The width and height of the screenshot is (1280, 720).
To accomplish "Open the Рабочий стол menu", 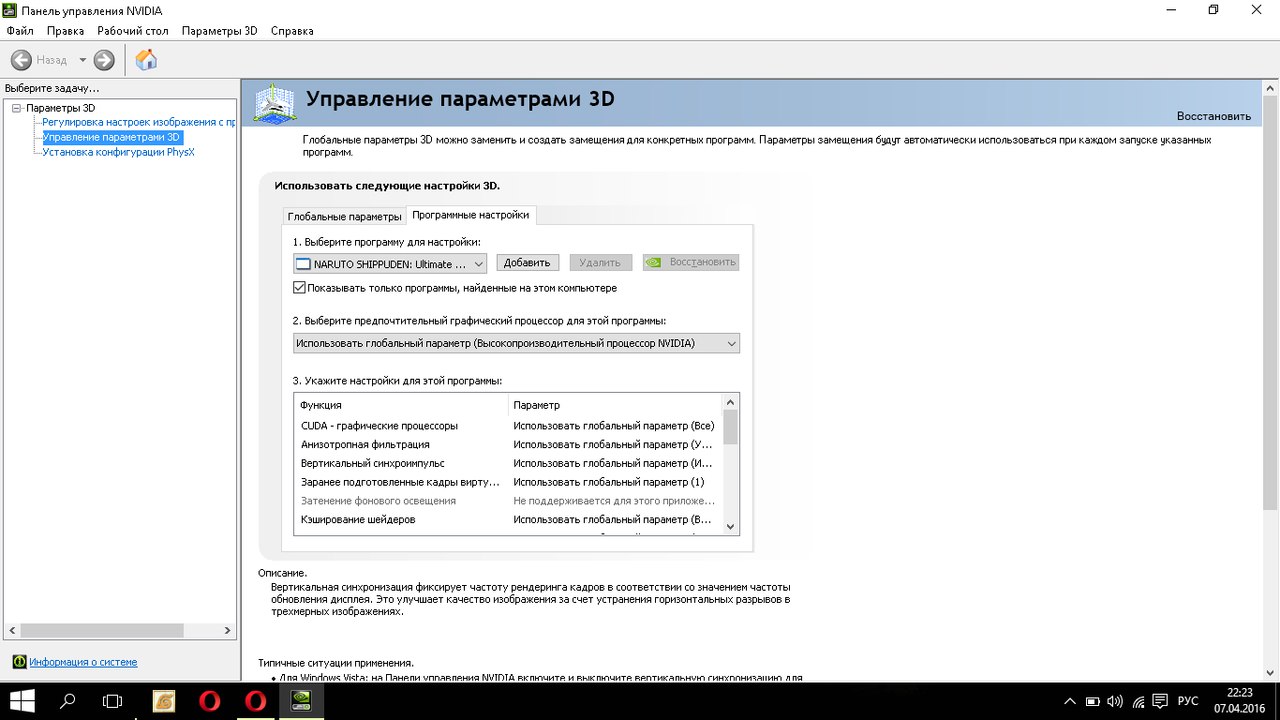I will [133, 31].
